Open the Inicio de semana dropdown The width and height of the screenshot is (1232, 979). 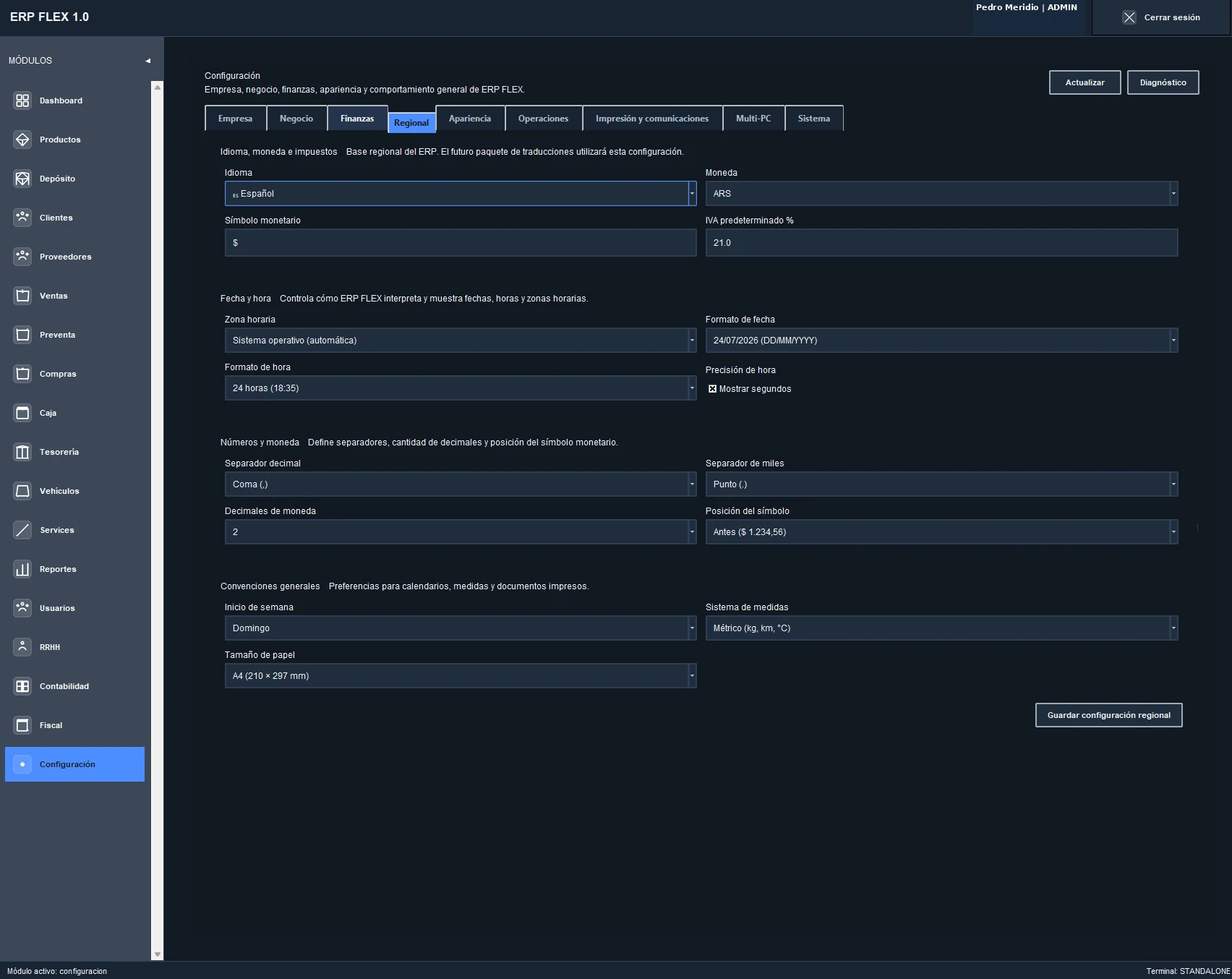[x=461, y=628]
